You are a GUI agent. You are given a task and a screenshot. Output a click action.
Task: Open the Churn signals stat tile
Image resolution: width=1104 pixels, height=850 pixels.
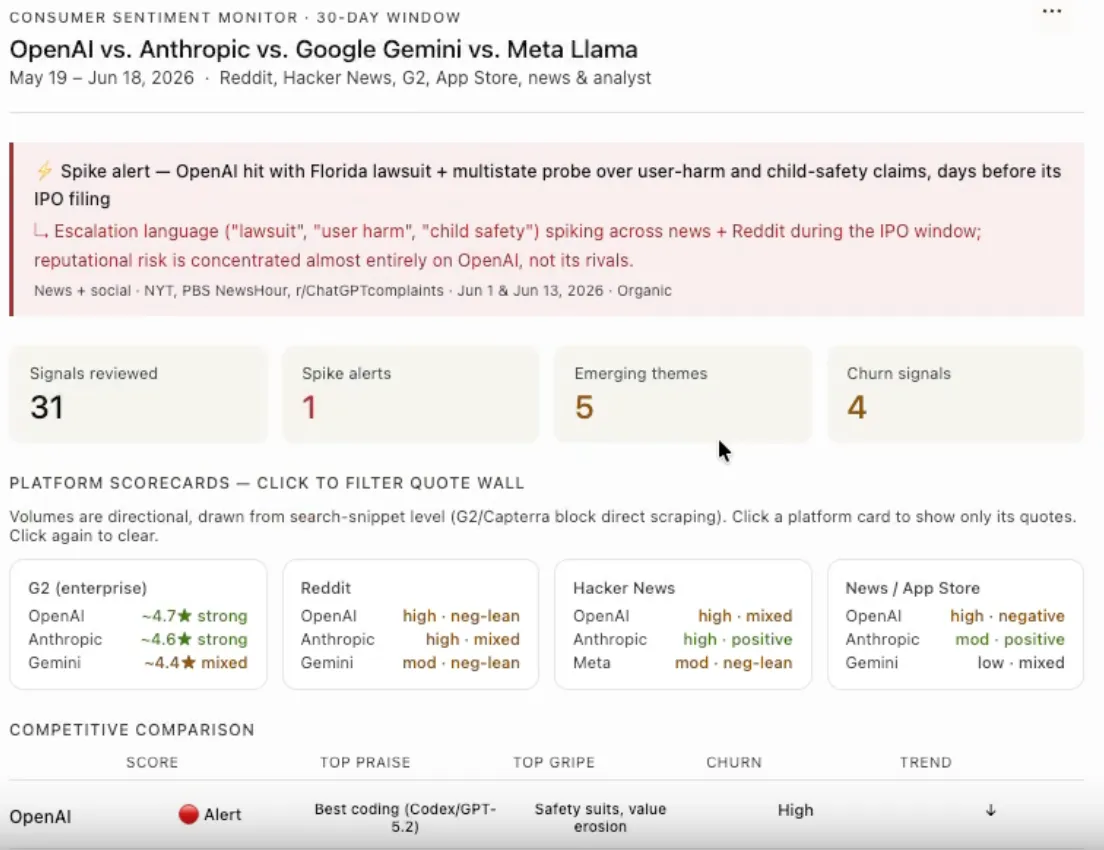(x=955, y=394)
